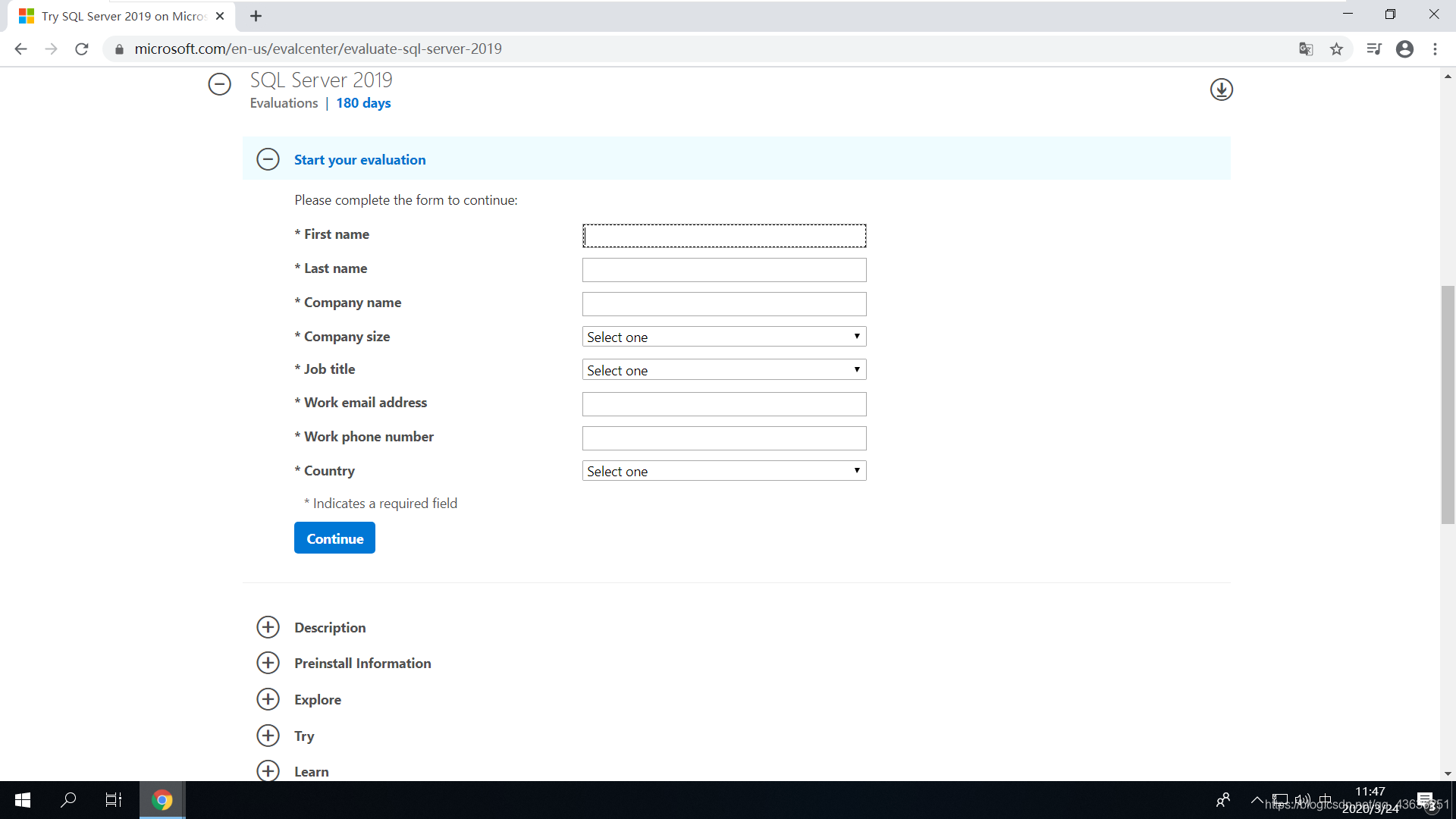The image size is (1456, 819).
Task: Expand the Description section
Action: pos(268,627)
